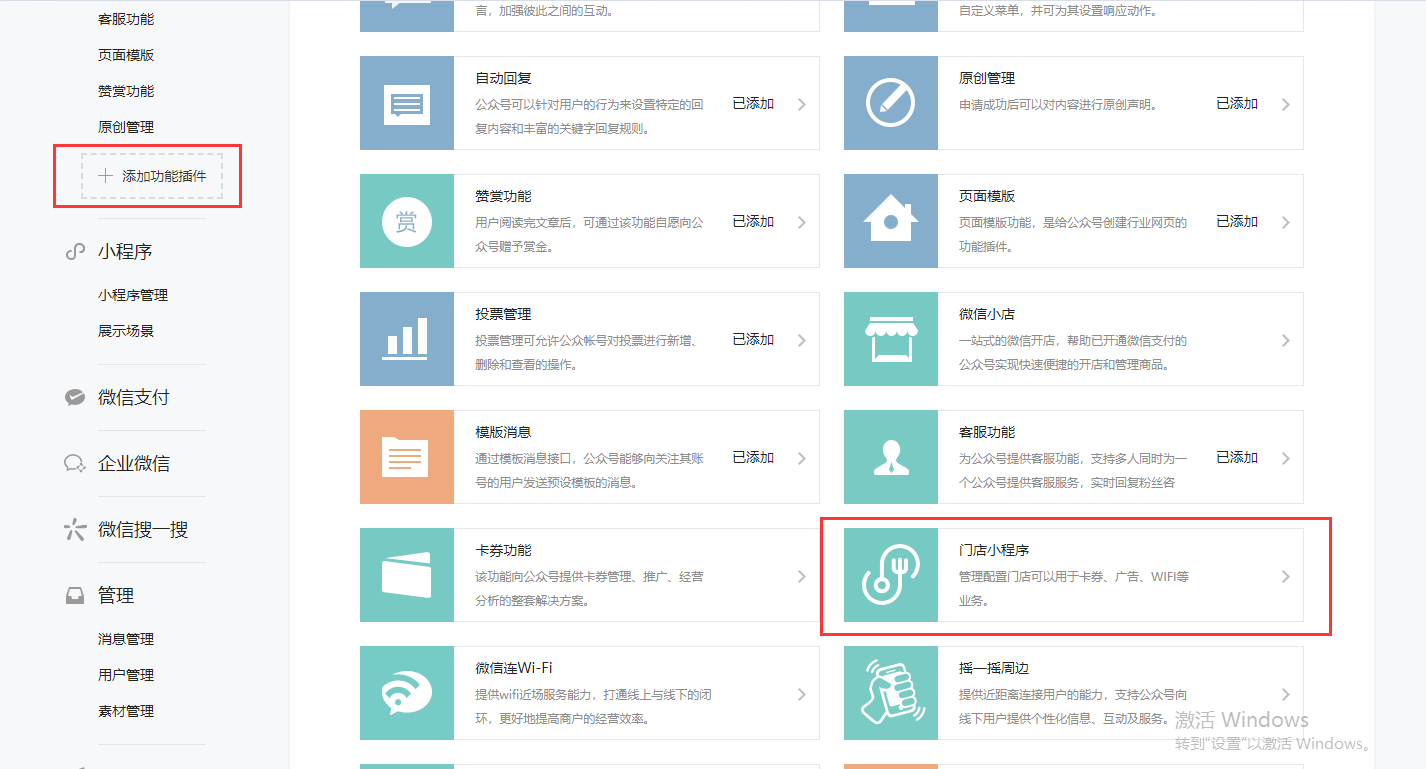Click the 卡券功能 card icon tile

pos(407,575)
